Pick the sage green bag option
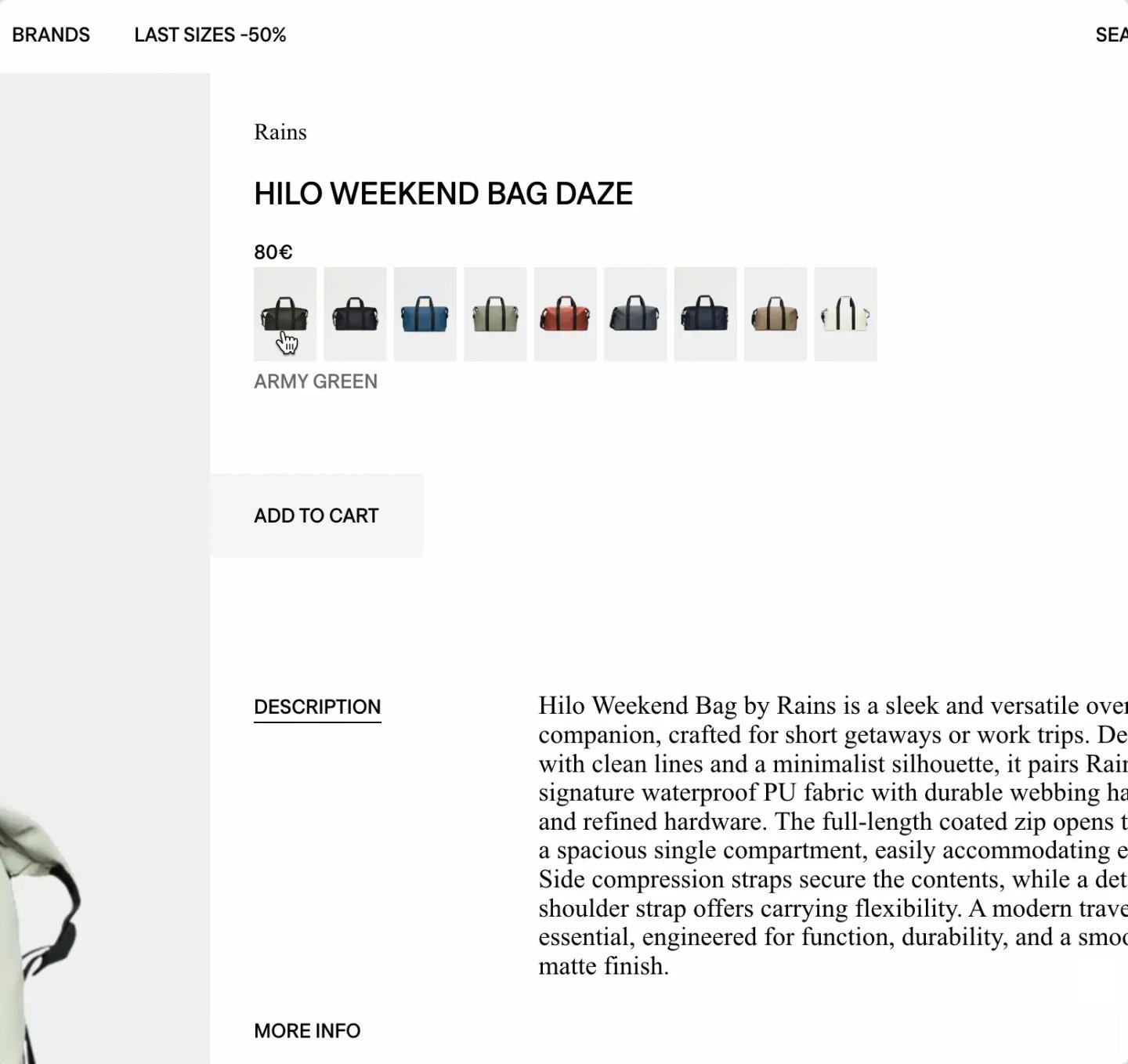Screen dimensions: 1128x1064 pyautogui.click(x=495, y=313)
